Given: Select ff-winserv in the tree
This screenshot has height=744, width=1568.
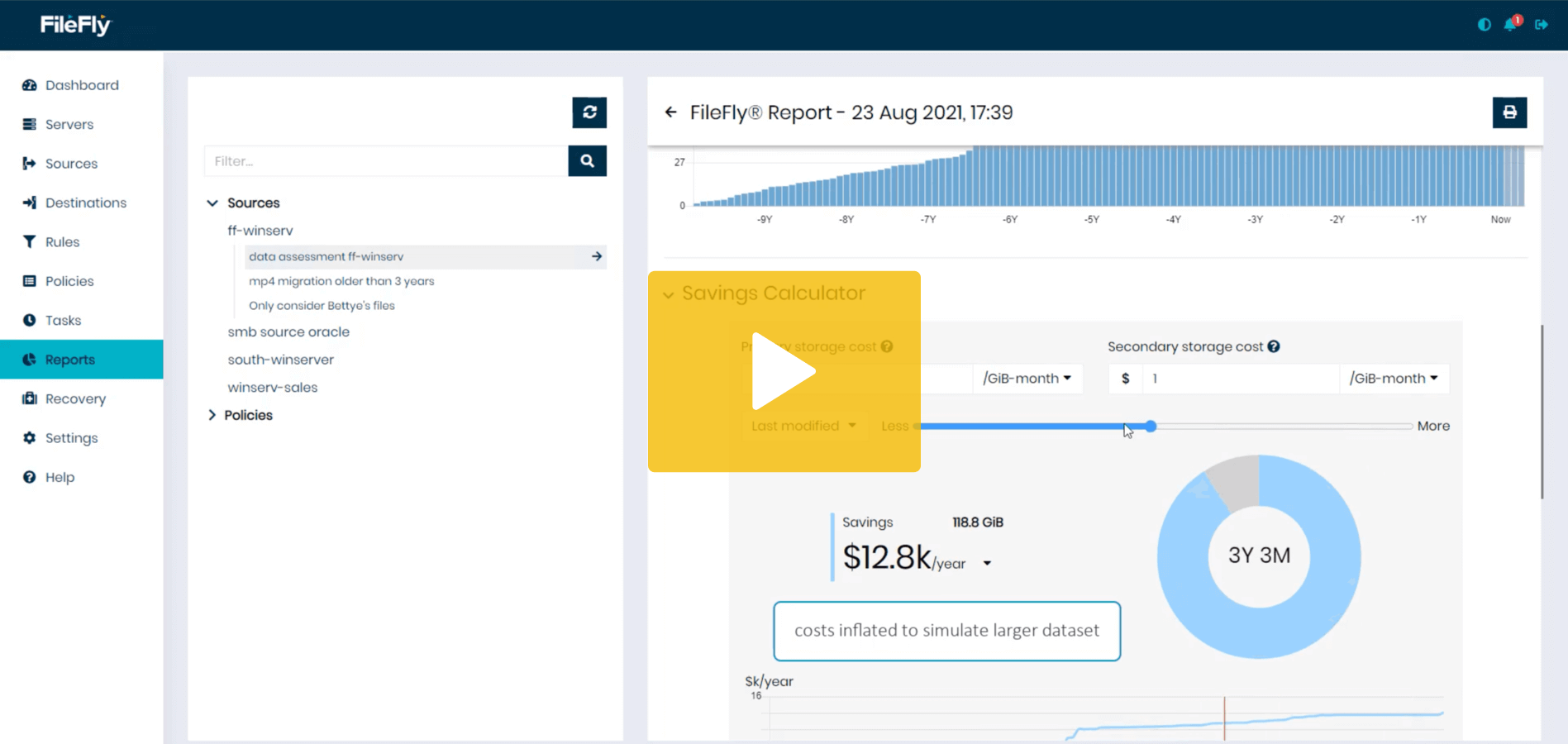Looking at the screenshot, I should pos(260,231).
